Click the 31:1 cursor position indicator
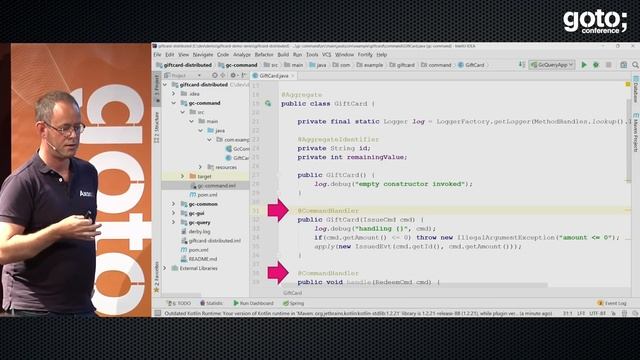Image resolution: width=640 pixels, height=360 pixels. 567,313
